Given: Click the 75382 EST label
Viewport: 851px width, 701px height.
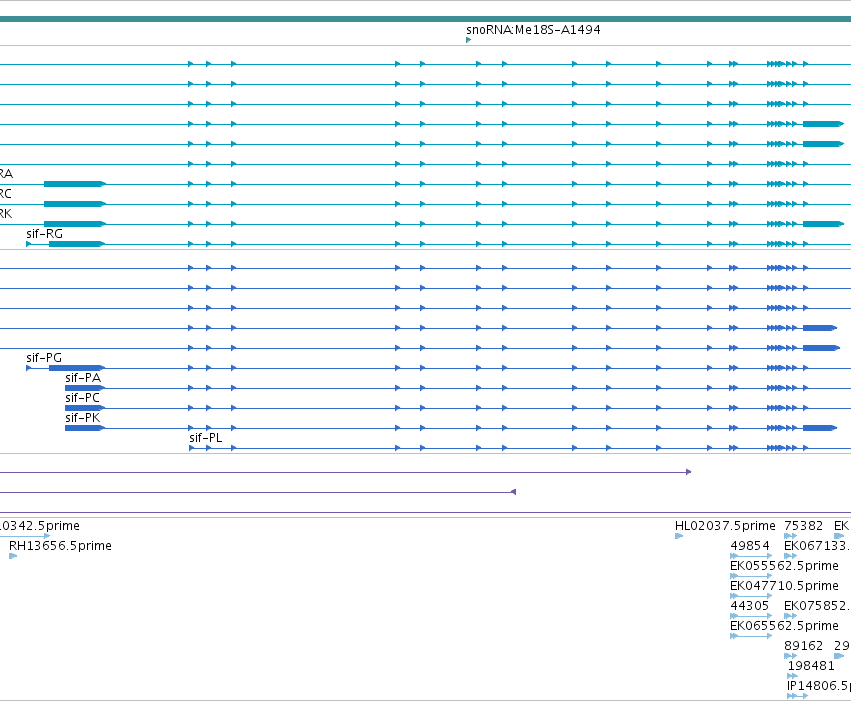Looking at the screenshot, I should pyautogui.click(x=804, y=526).
